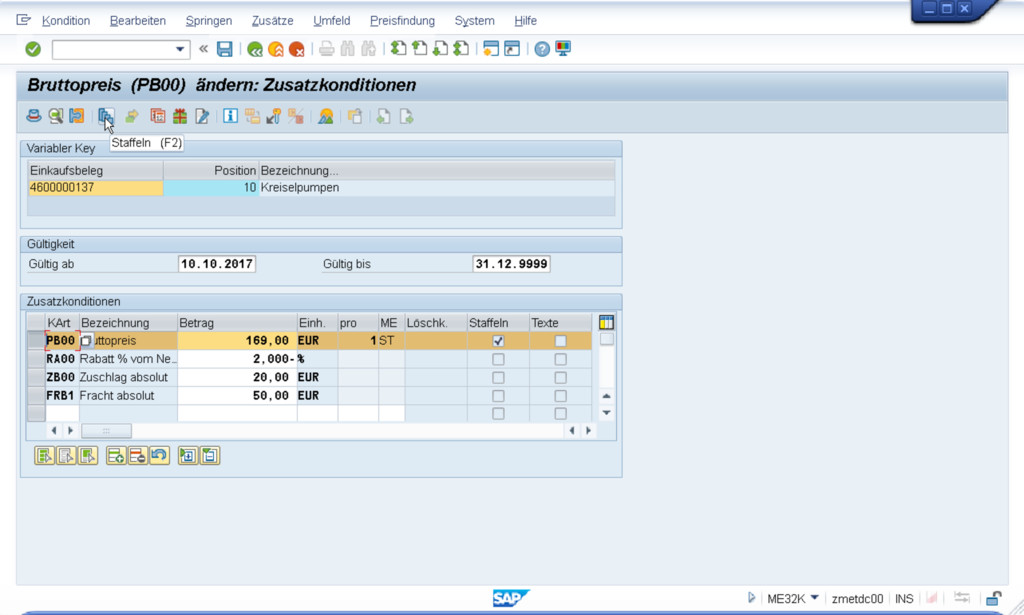Image resolution: width=1024 pixels, height=615 pixels.
Task: Click the PB00 Betrag field 169,00
Action: pyautogui.click(x=237, y=341)
